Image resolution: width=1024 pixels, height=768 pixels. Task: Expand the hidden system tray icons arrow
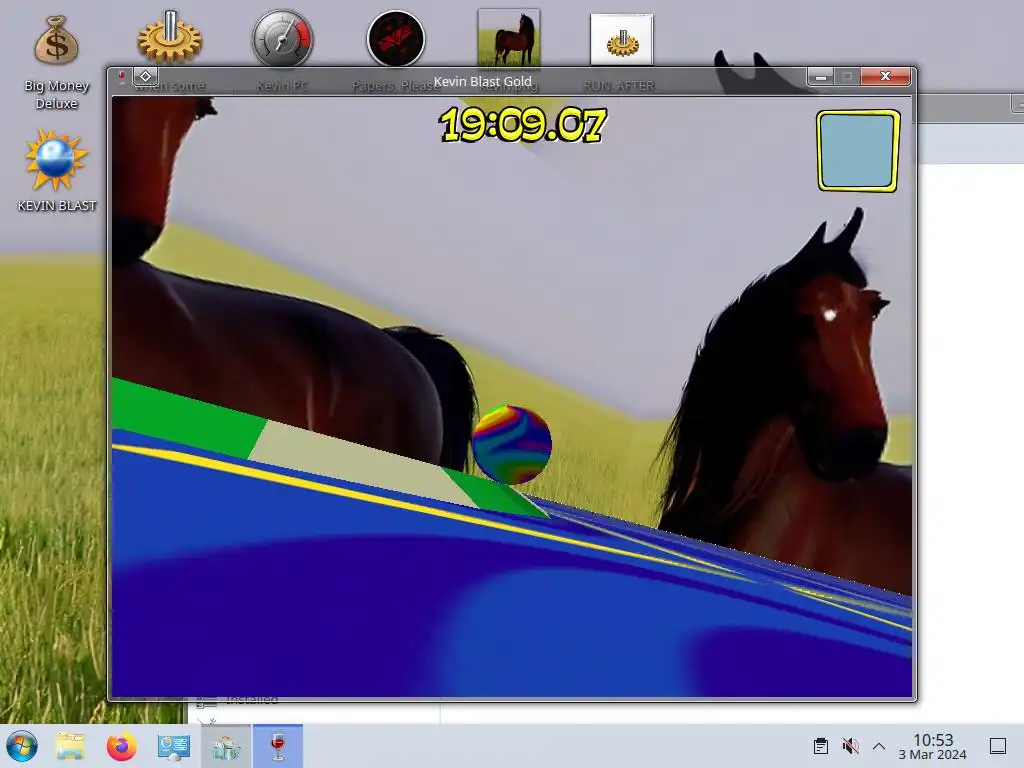coord(879,746)
